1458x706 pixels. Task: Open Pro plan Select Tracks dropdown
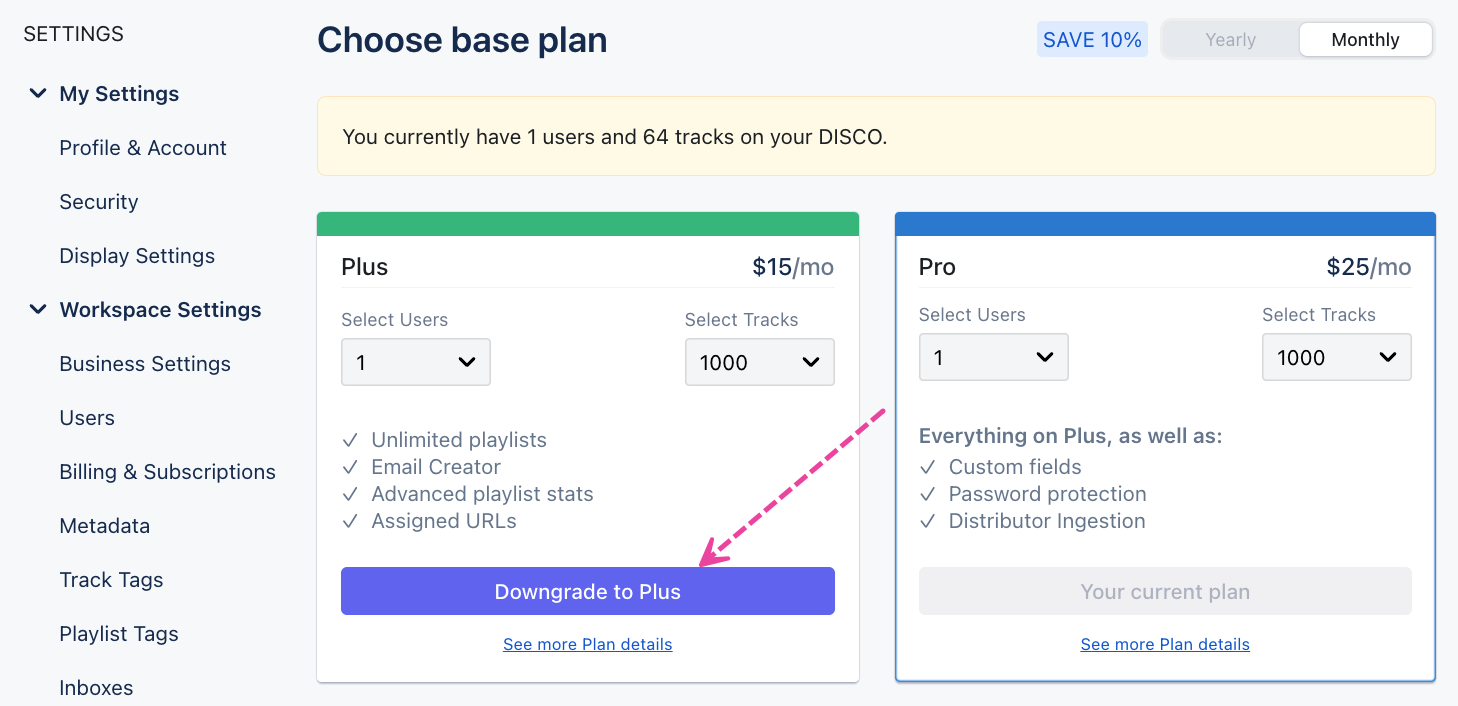pos(1336,357)
